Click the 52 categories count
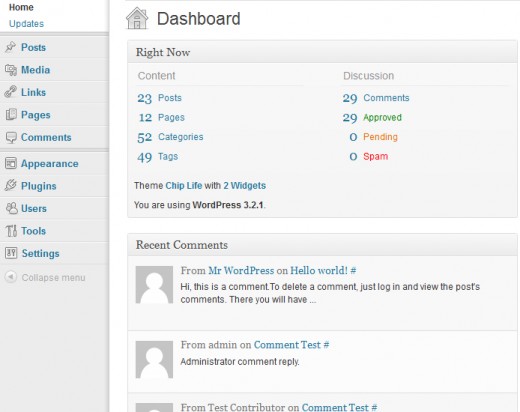This screenshot has width=520, height=412. point(144,137)
